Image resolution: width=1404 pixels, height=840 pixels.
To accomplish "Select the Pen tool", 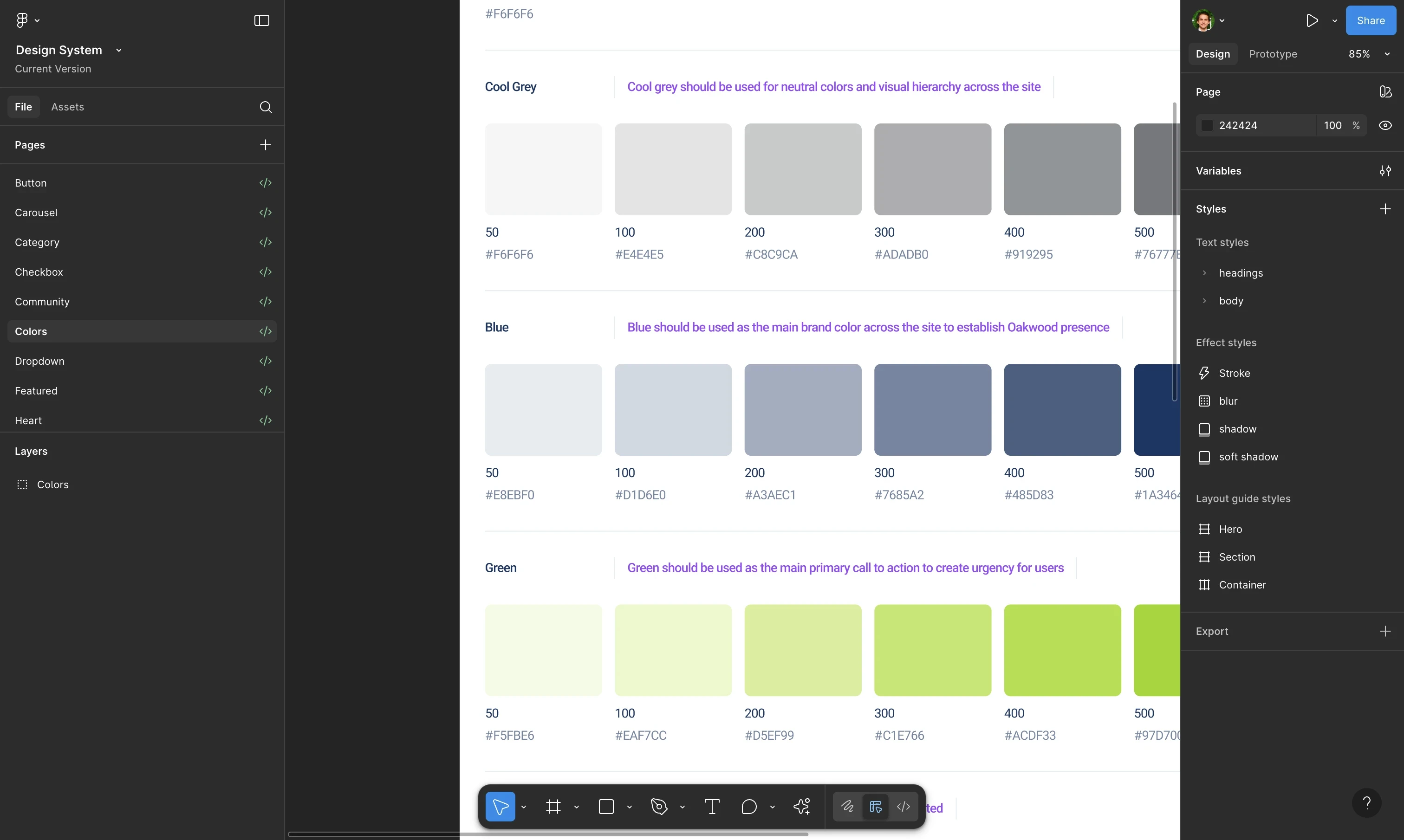I will click(x=659, y=807).
